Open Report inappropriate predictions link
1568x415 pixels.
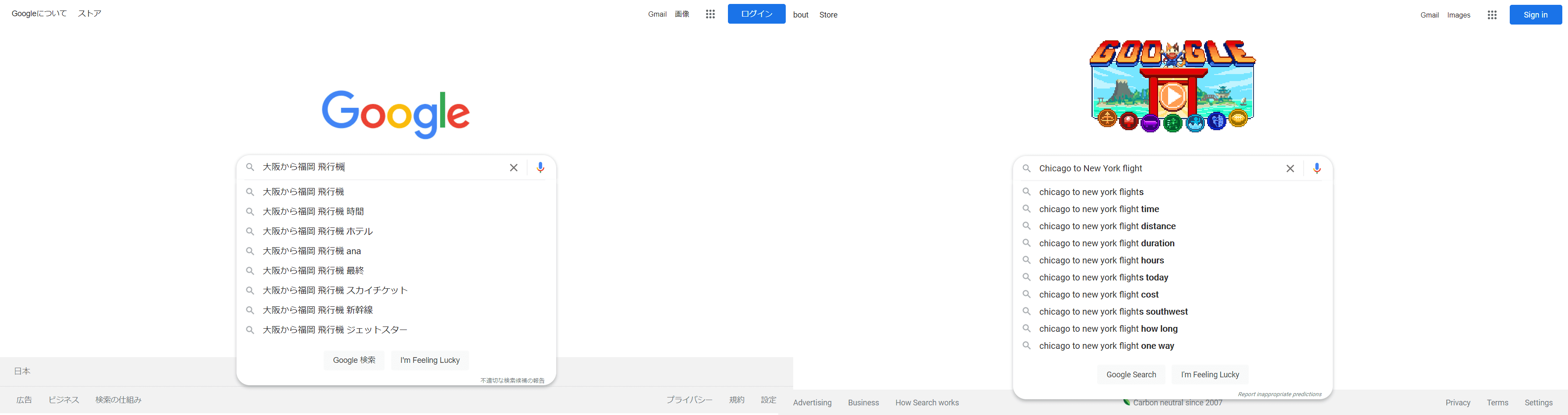[1279, 394]
